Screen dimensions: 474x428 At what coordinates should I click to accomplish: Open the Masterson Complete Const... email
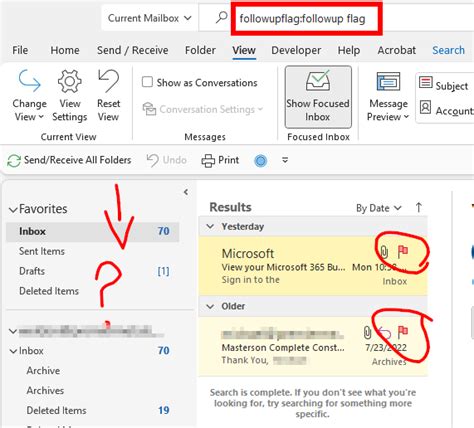[x=313, y=346]
